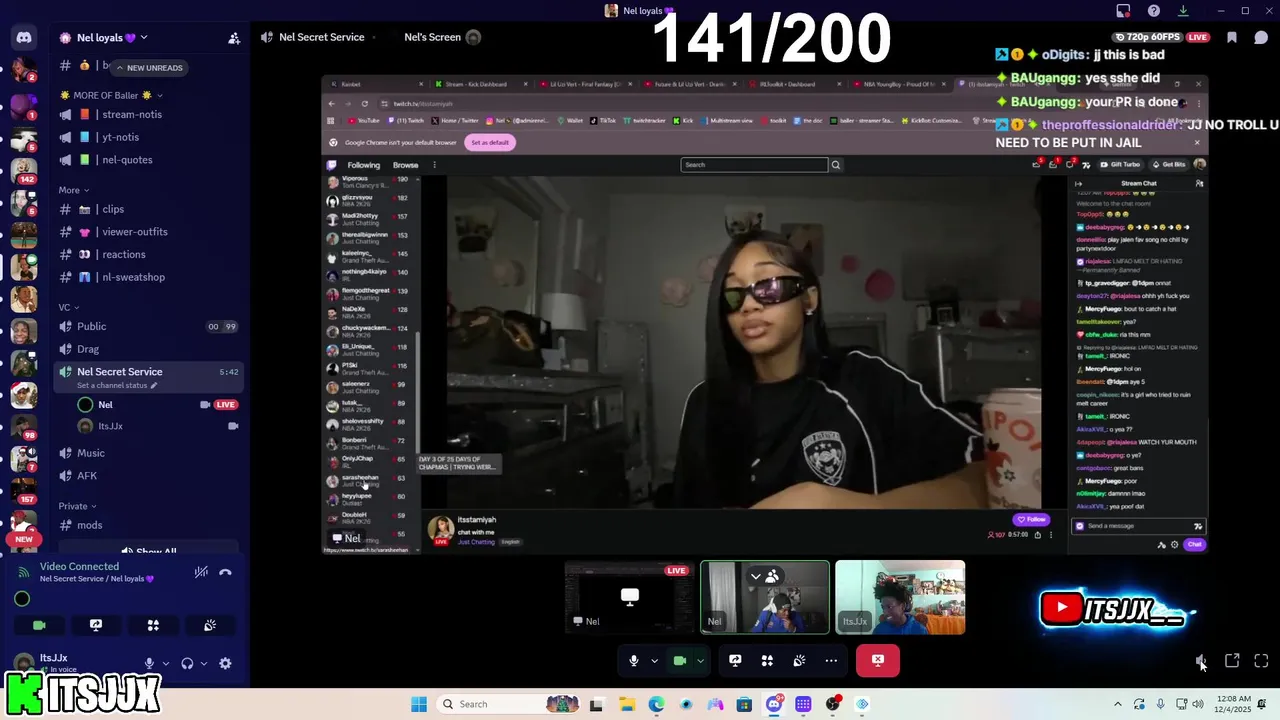Collapse the Private category

tap(78, 506)
